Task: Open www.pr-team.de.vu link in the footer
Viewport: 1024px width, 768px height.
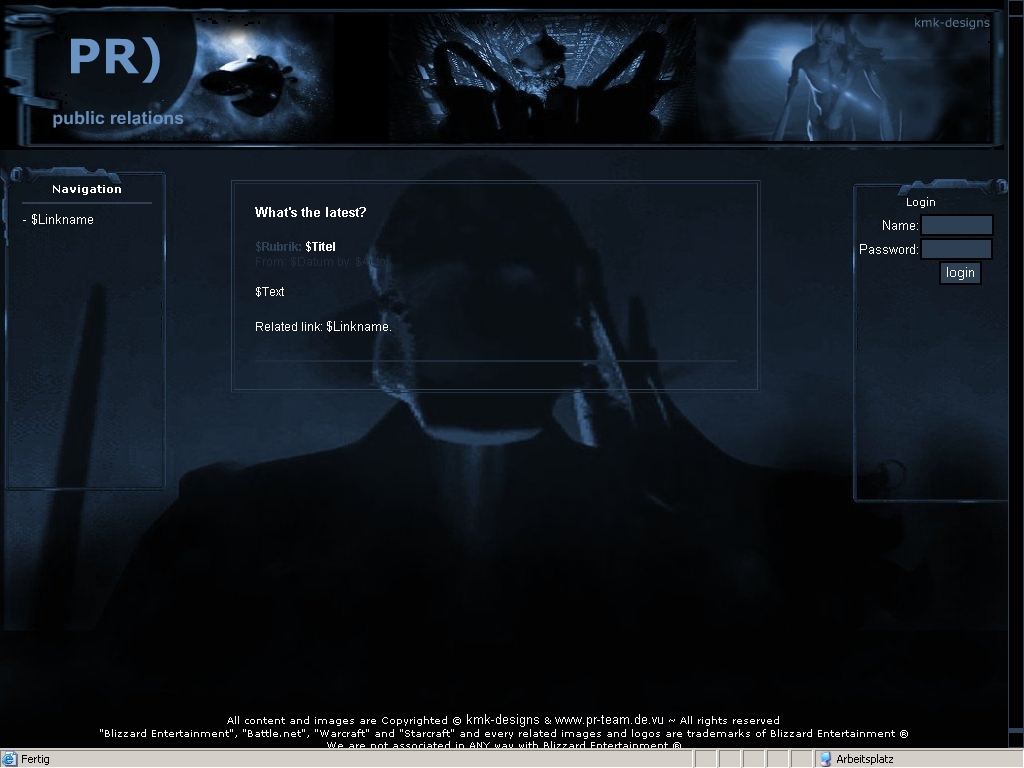Action: coord(609,720)
